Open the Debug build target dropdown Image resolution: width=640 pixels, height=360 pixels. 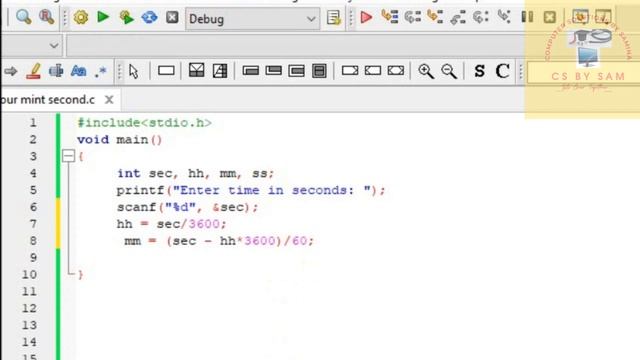253,19
